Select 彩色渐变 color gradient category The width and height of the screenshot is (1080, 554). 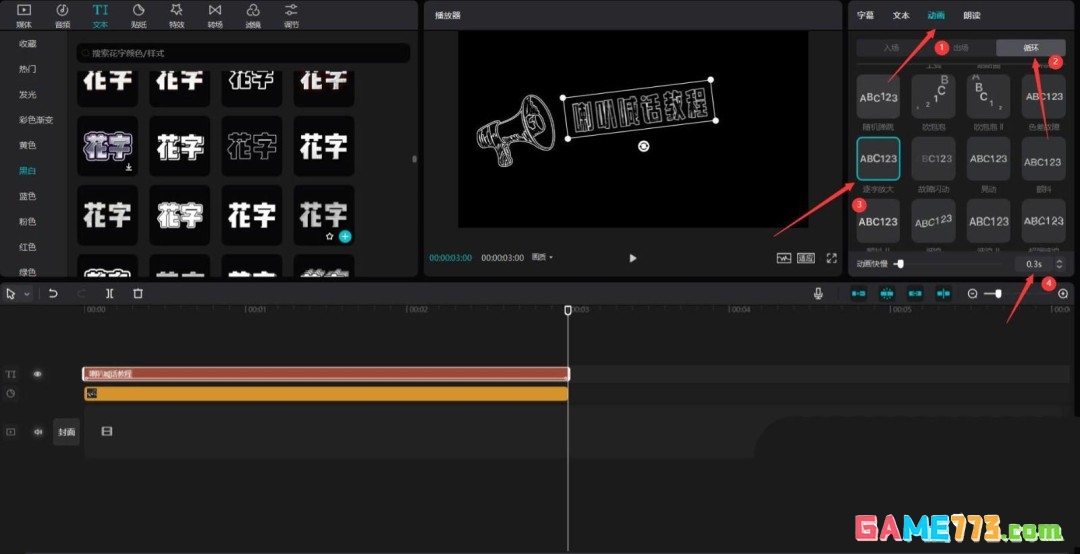click(x=36, y=120)
